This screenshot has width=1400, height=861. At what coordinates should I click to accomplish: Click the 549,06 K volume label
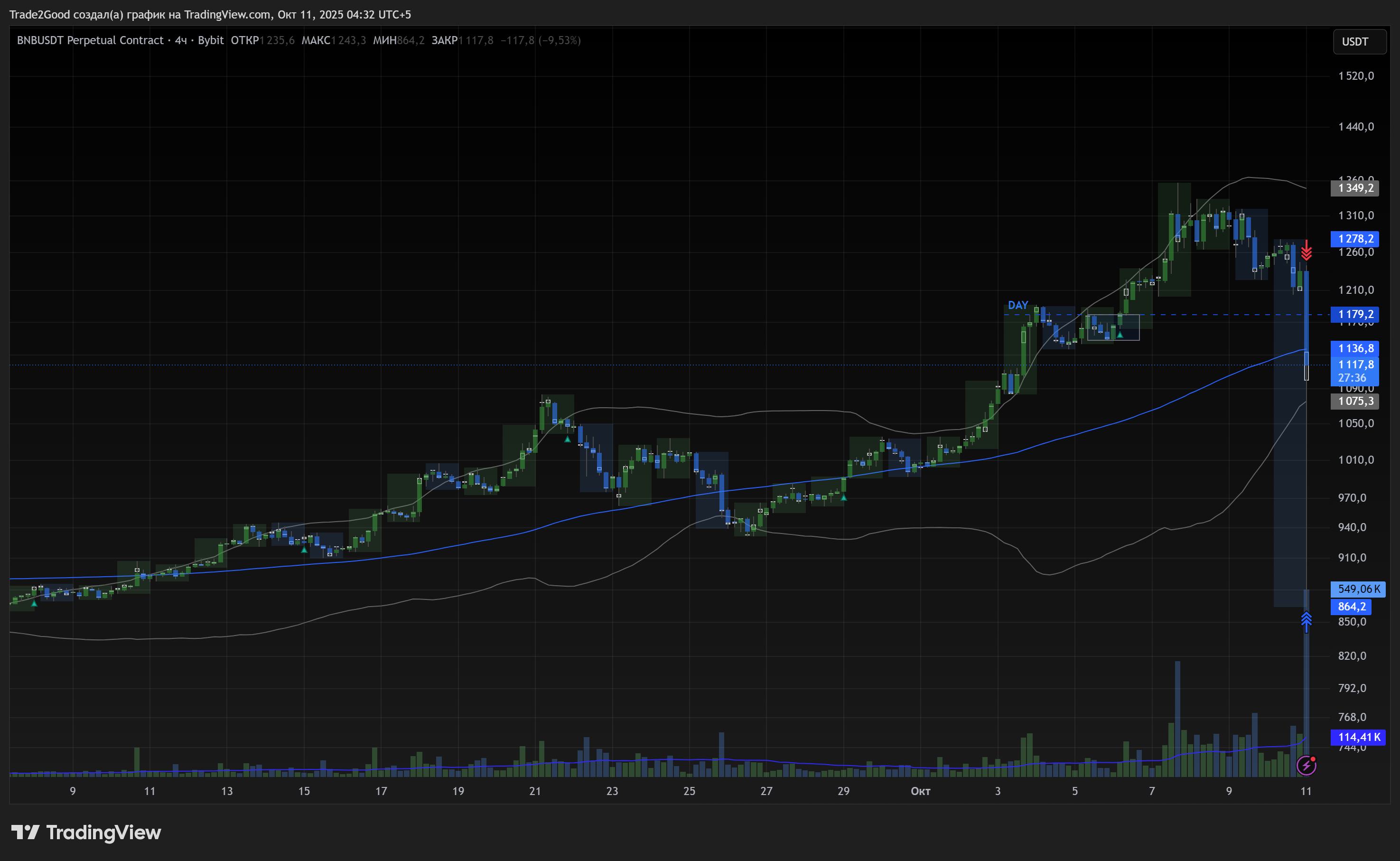1357,589
